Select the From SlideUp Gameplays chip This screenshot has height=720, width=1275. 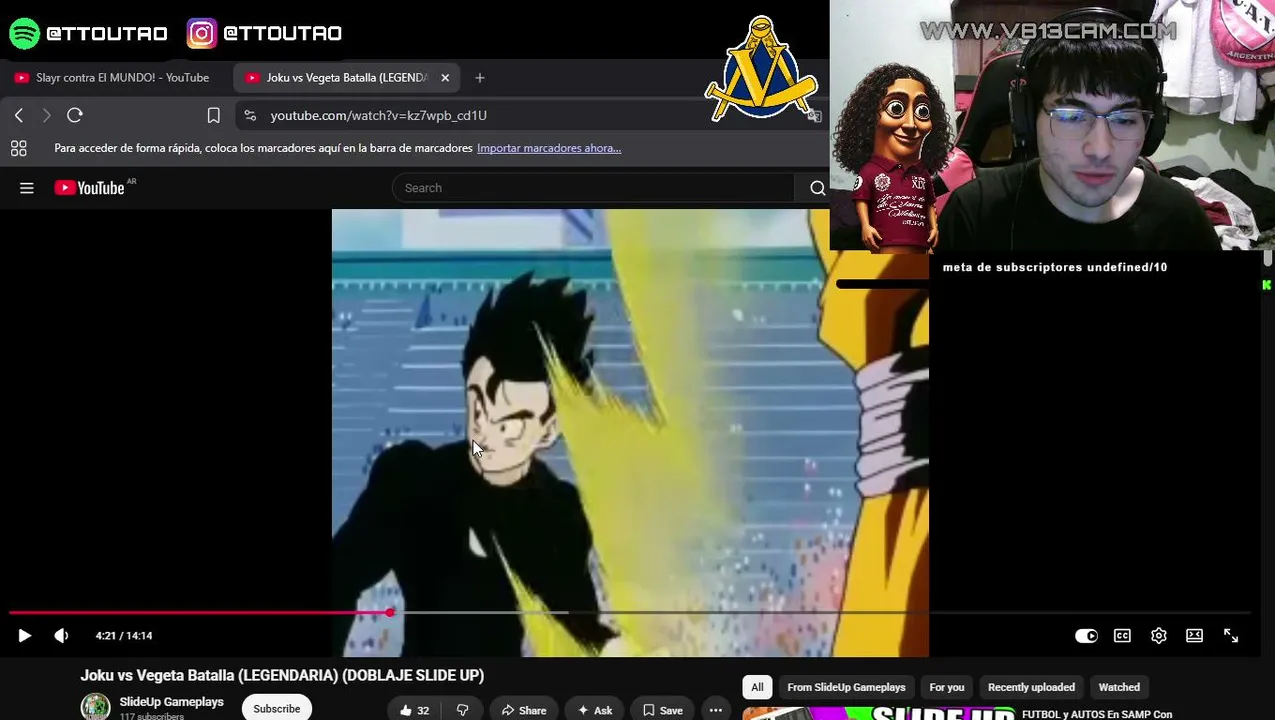coord(846,687)
